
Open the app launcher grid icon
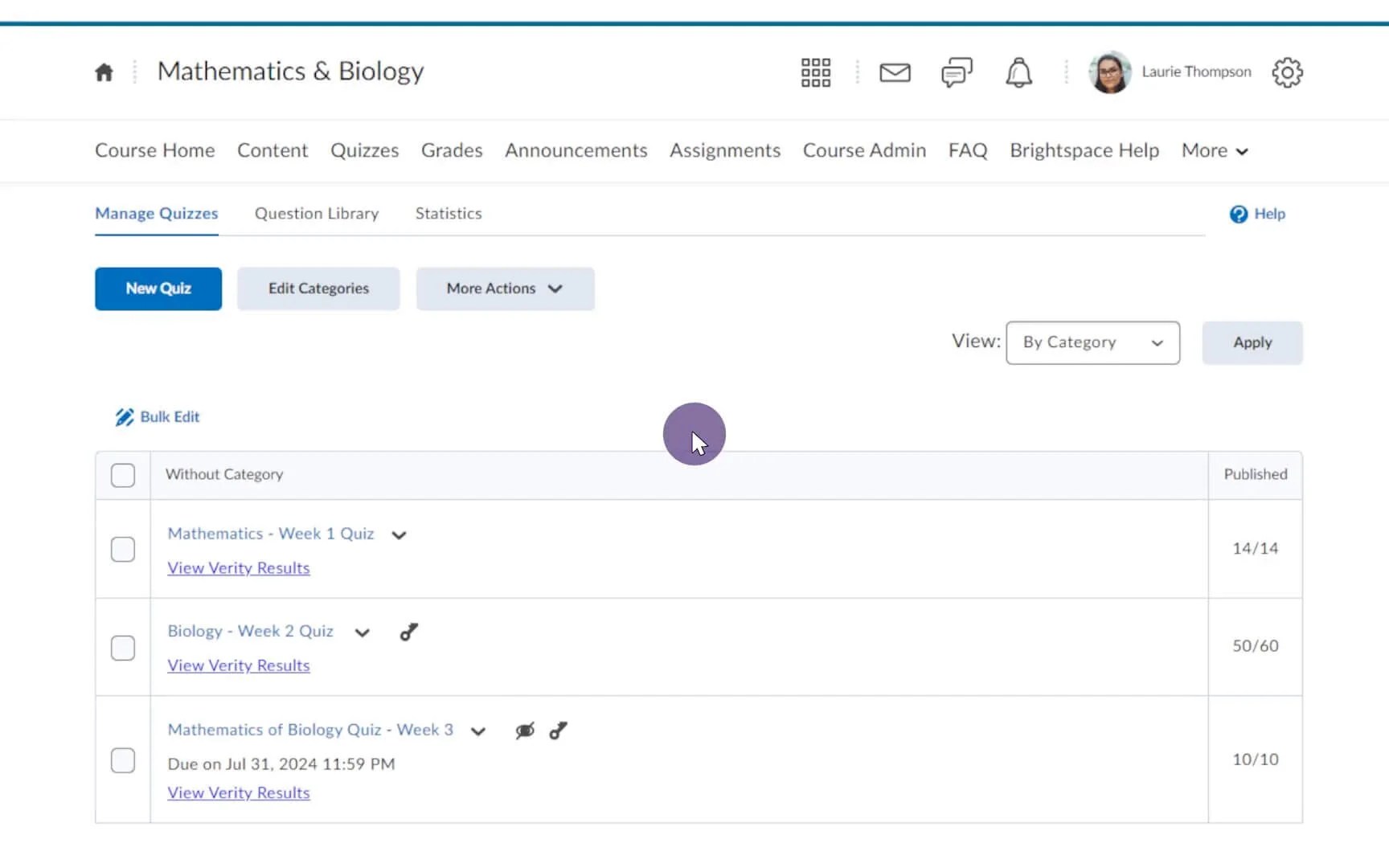pyautogui.click(x=814, y=72)
